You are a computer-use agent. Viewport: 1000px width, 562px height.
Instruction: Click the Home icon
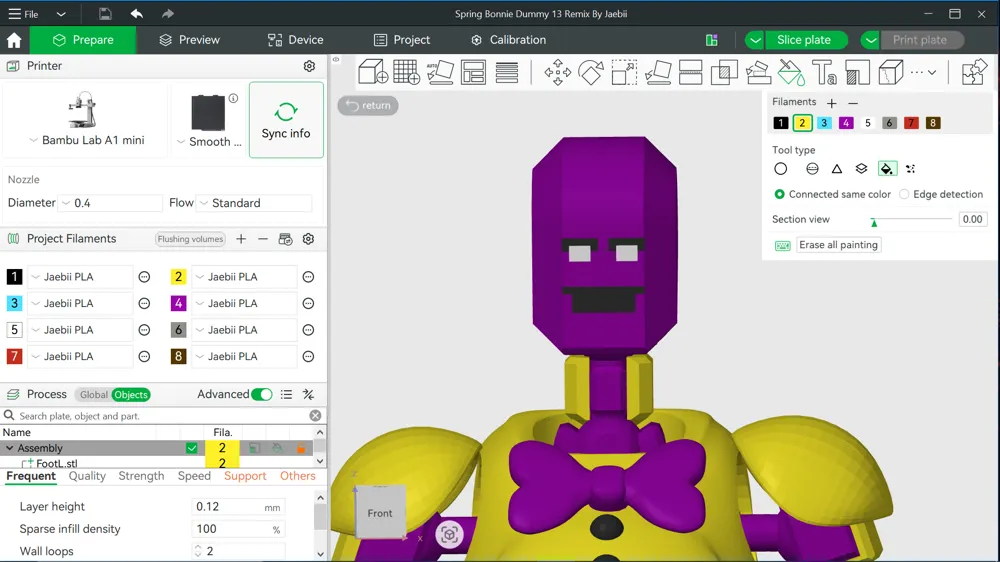tap(14, 40)
